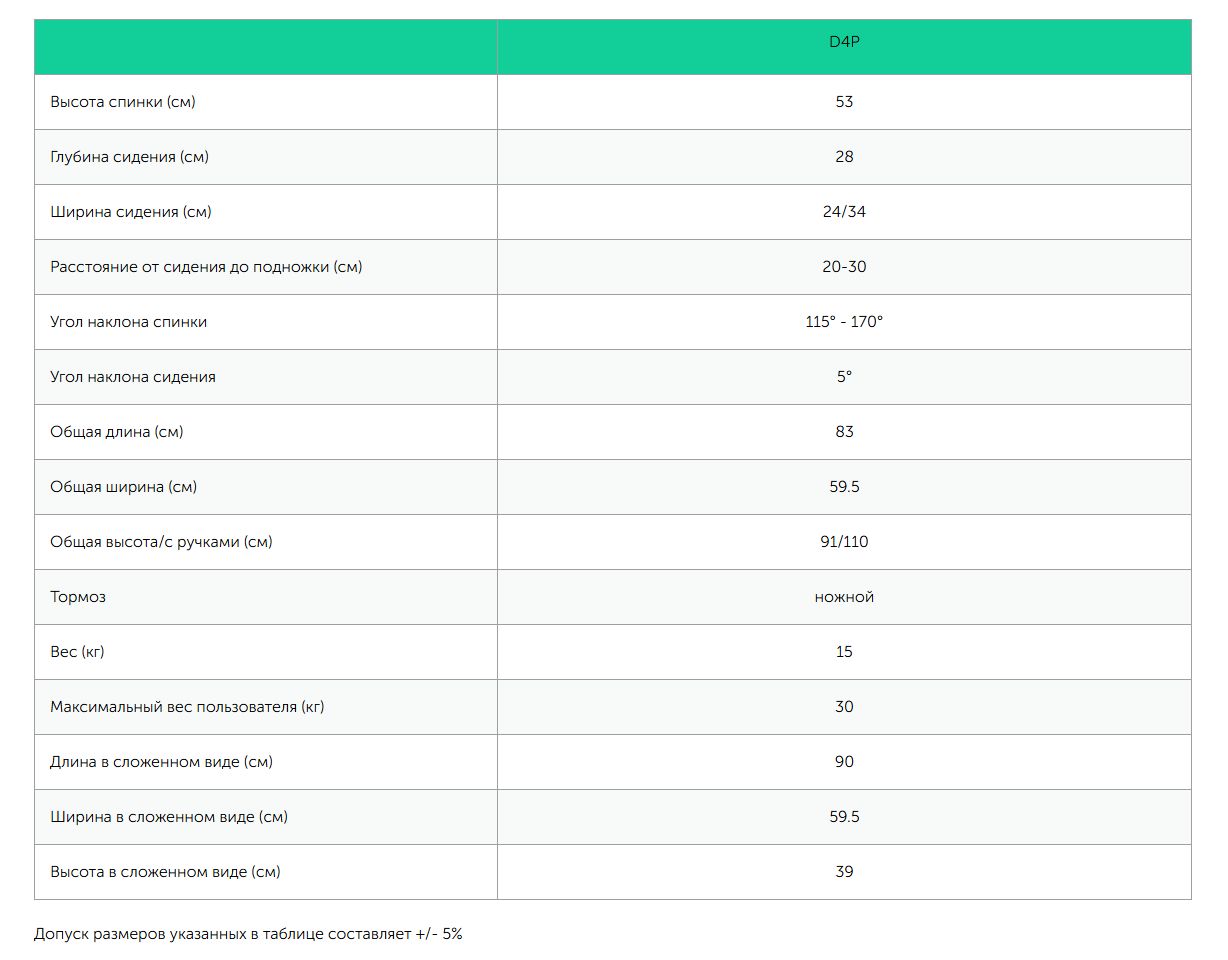Click the folded length value 90
The width and height of the screenshot is (1228, 960).
click(x=844, y=762)
